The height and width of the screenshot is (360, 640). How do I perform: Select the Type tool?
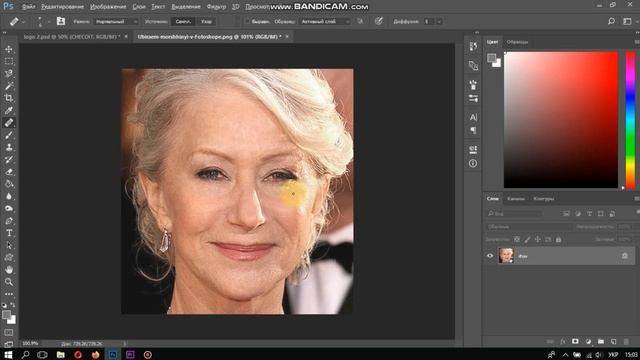pos(9,233)
